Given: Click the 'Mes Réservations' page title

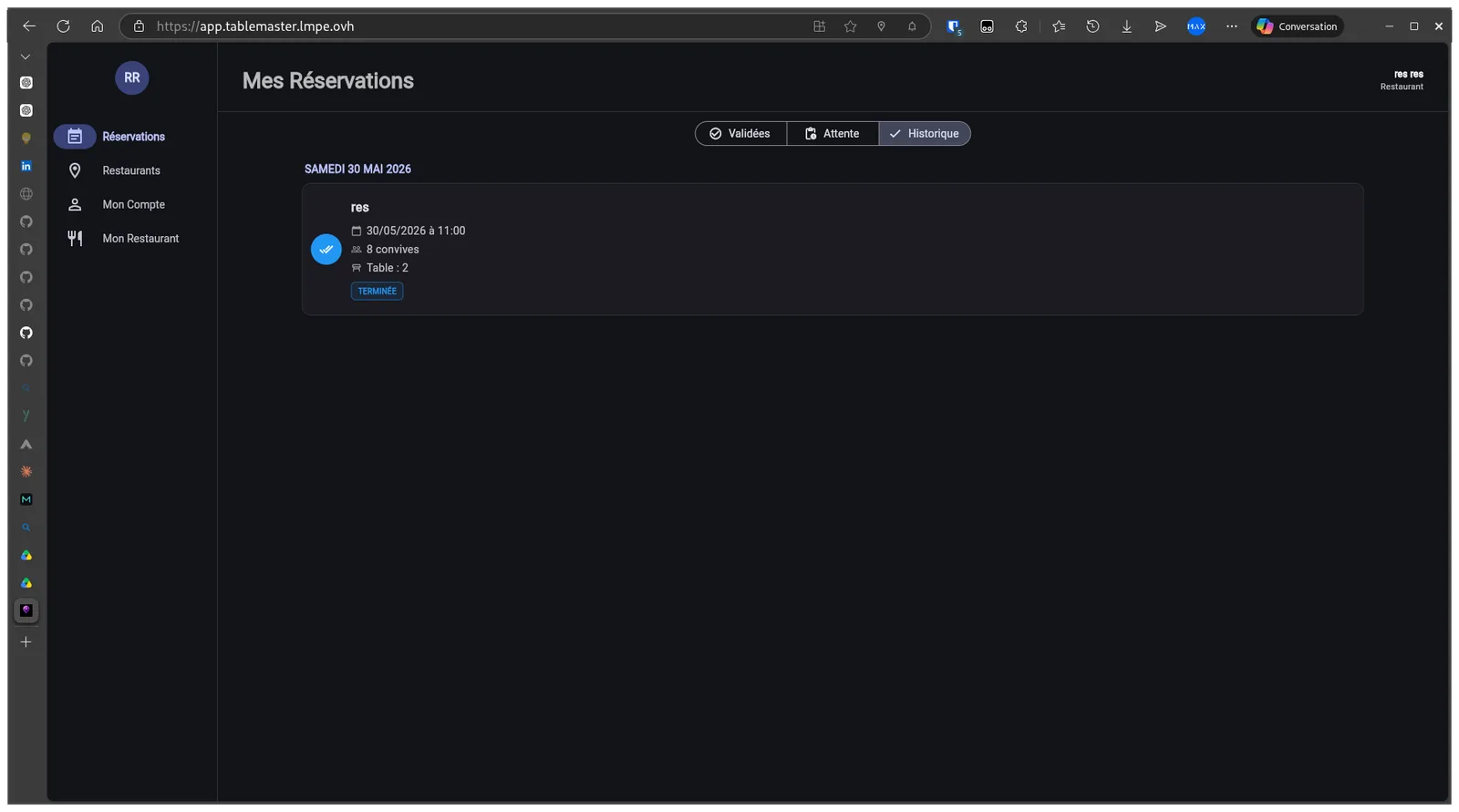Looking at the screenshot, I should (328, 80).
